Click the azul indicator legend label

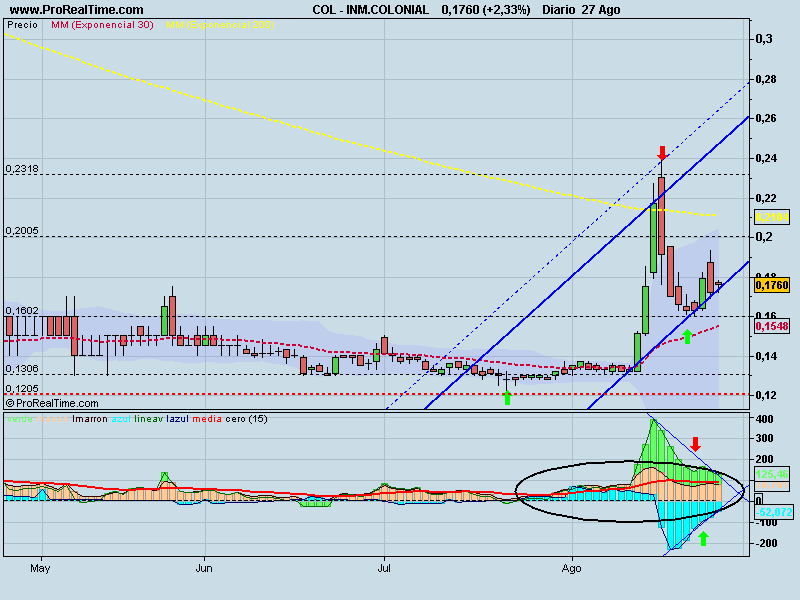click(121, 419)
